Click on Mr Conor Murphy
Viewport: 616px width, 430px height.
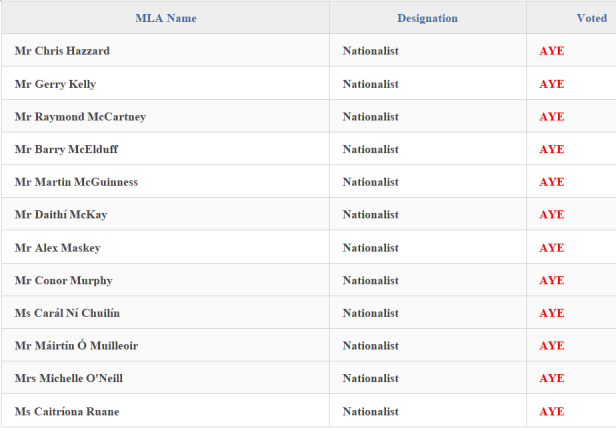pyautogui.click(x=63, y=280)
